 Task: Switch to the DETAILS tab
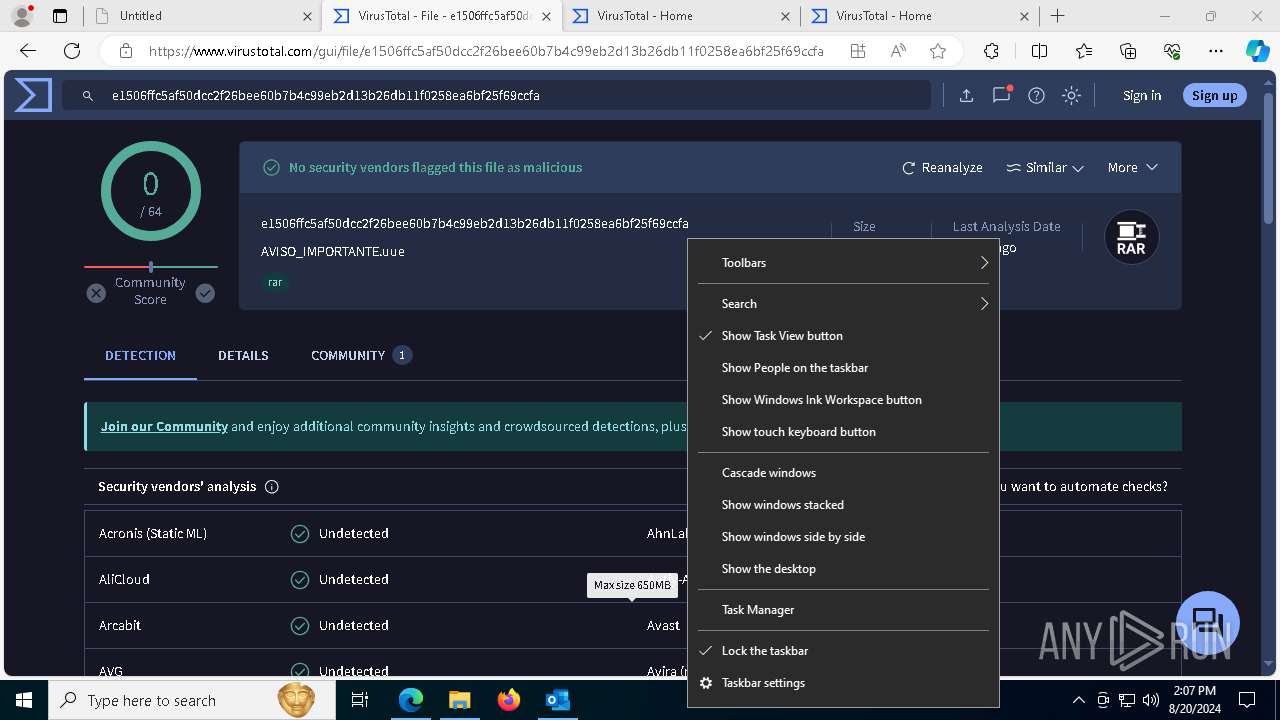point(243,356)
